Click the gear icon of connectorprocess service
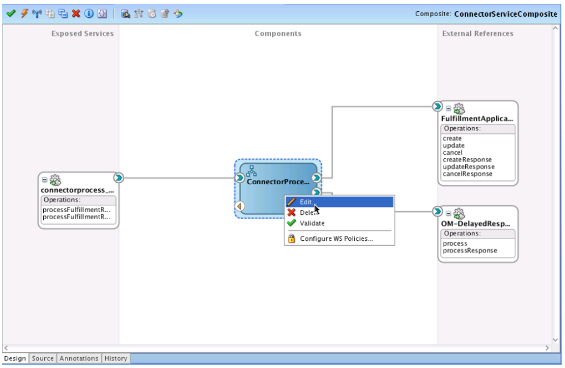 [x=55, y=180]
